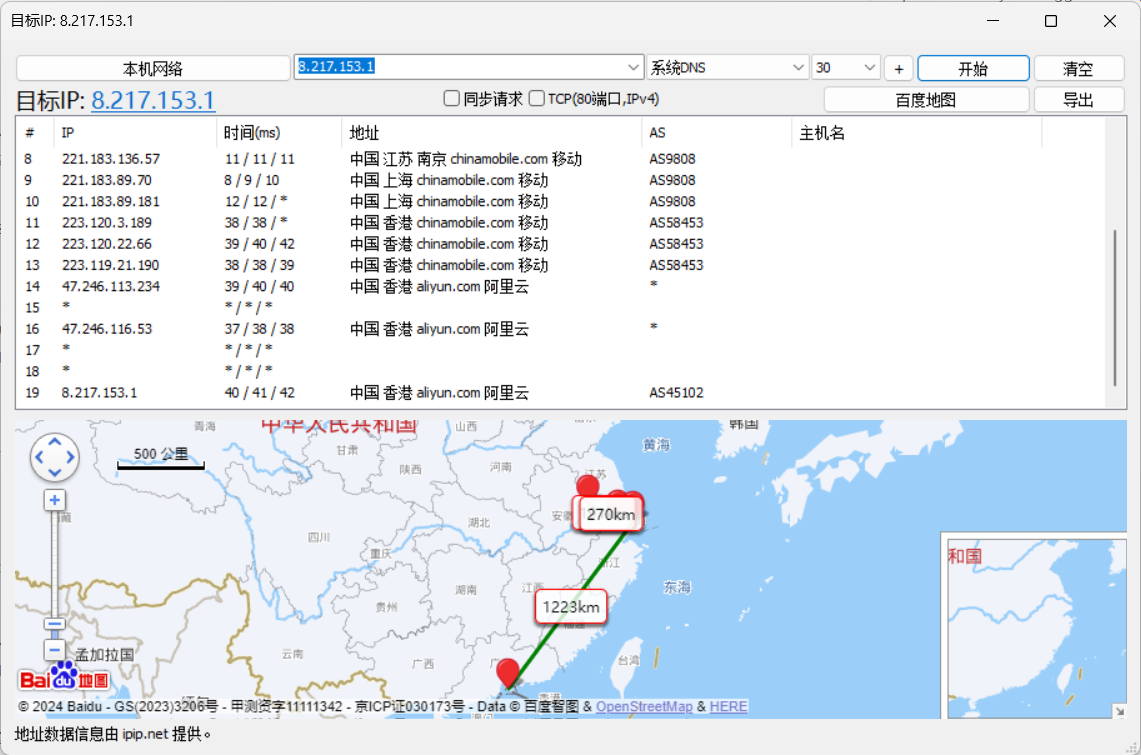The image size is (1141, 755).
Task: Pan the map down with compass arrow
Action: [x=55, y=473]
